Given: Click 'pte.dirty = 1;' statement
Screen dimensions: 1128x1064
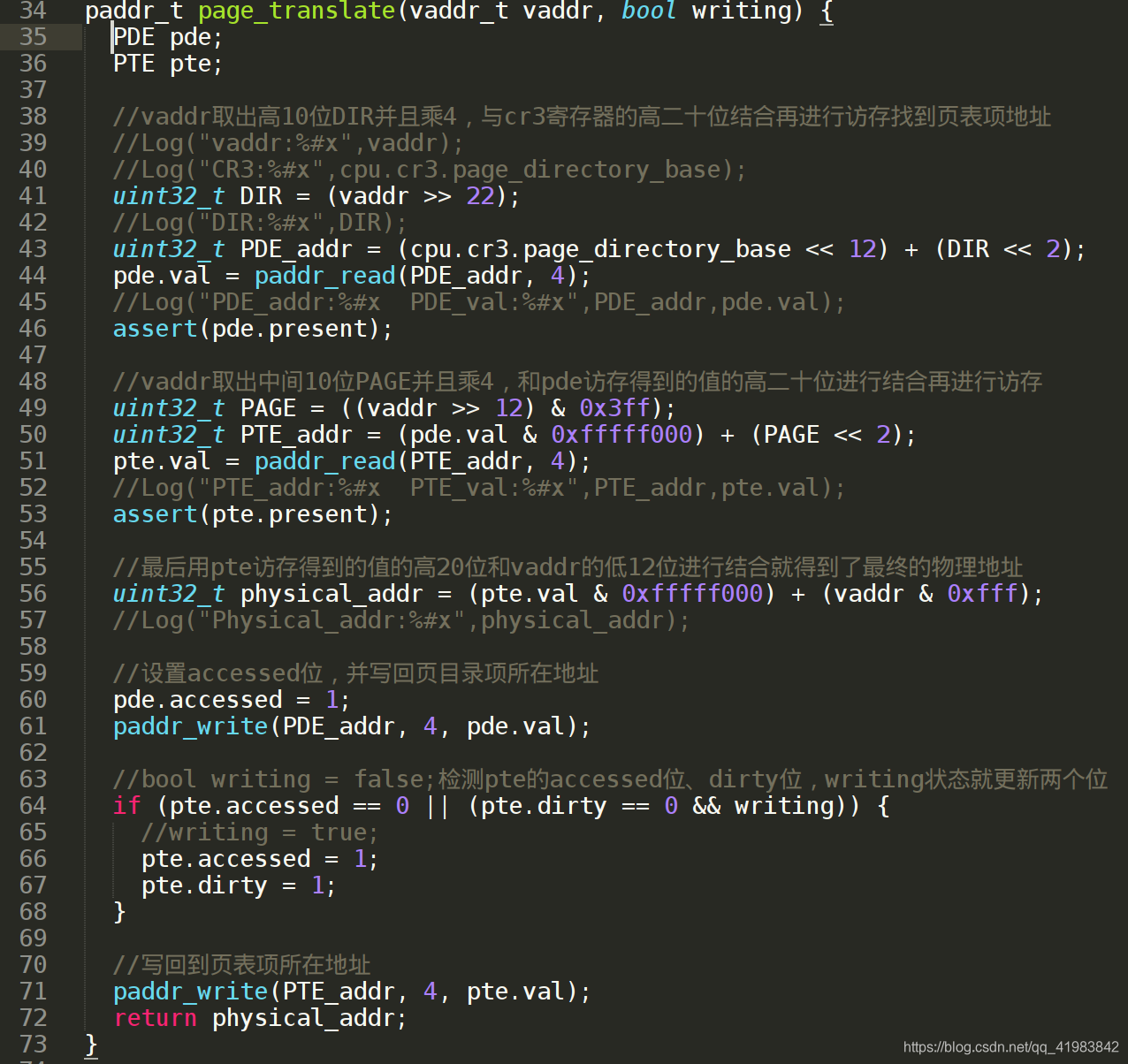Looking at the screenshot, I should pyautogui.click(x=239, y=885).
